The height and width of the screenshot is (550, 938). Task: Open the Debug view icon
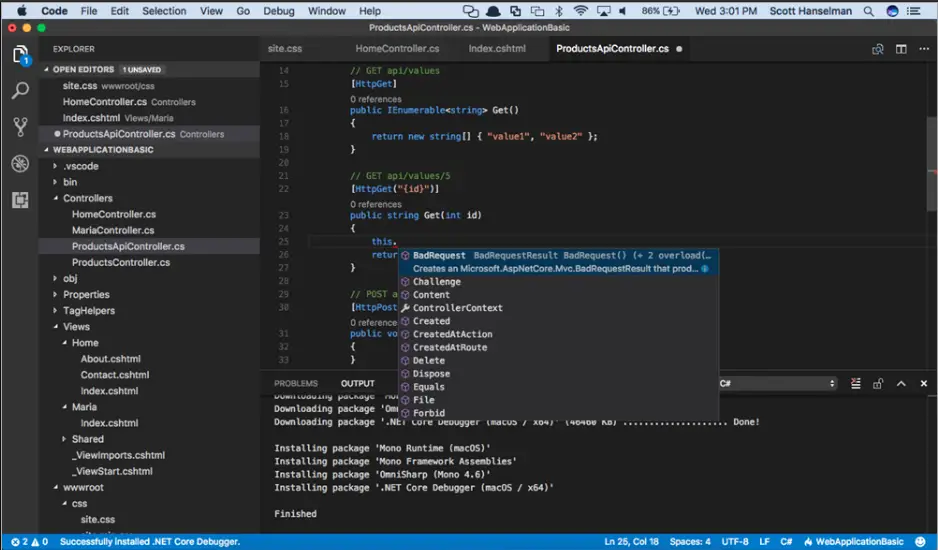click(x=20, y=163)
